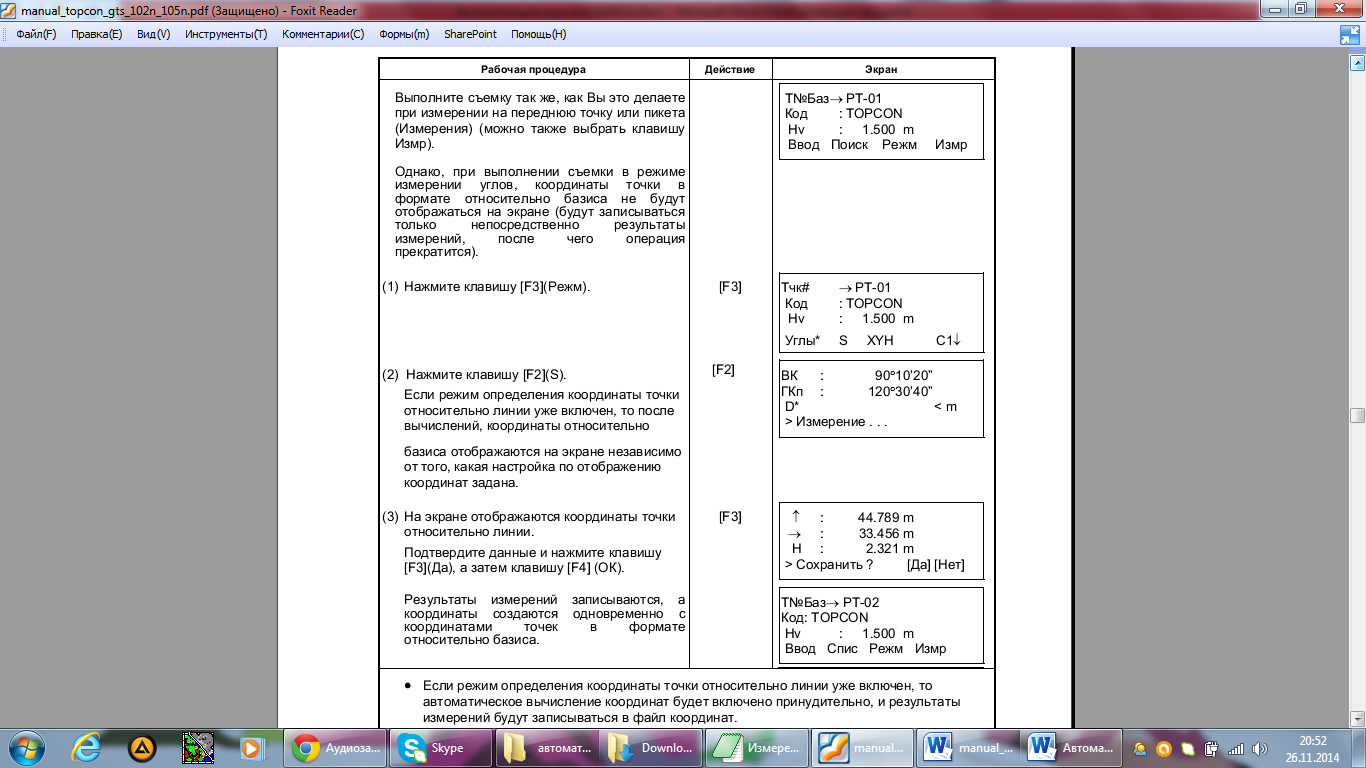
Task: Click the '120°30'40"' angle value
Action: (x=900, y=392)
